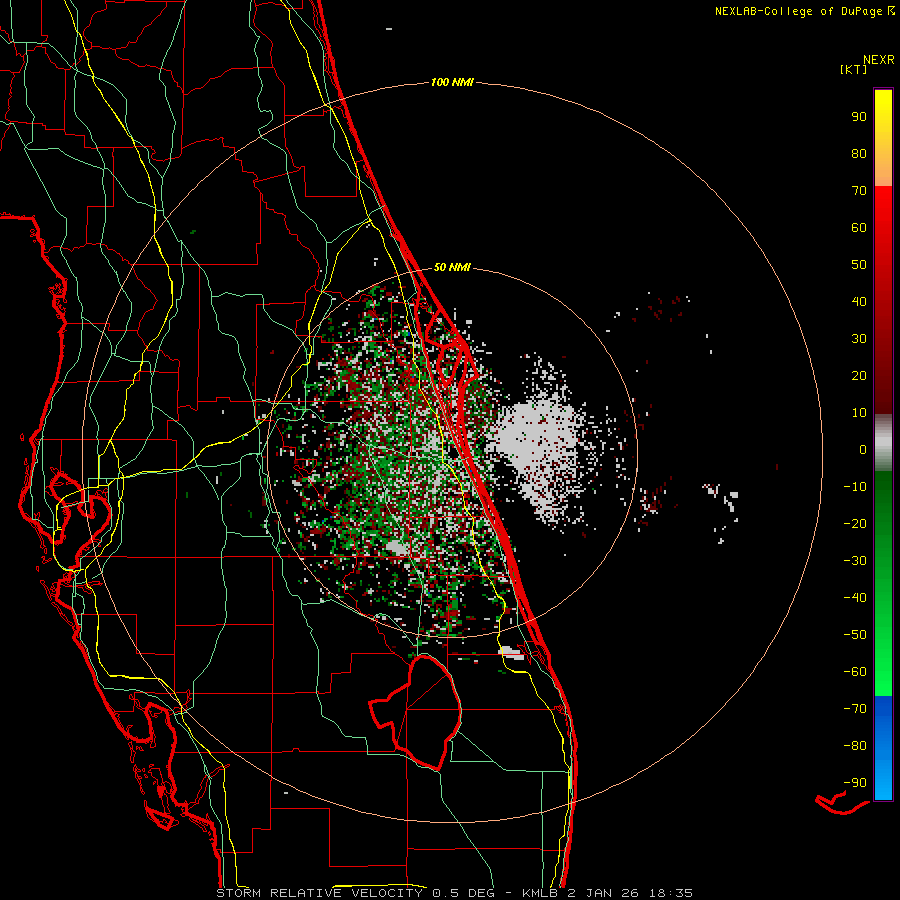Select the 100 NMI range ring label
Screen dimensions: 900x900
[452, 82]
